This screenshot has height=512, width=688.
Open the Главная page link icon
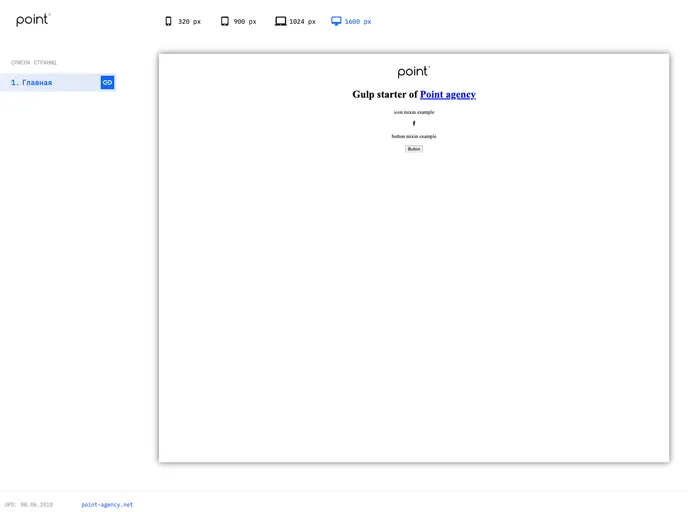coord(108,82)
